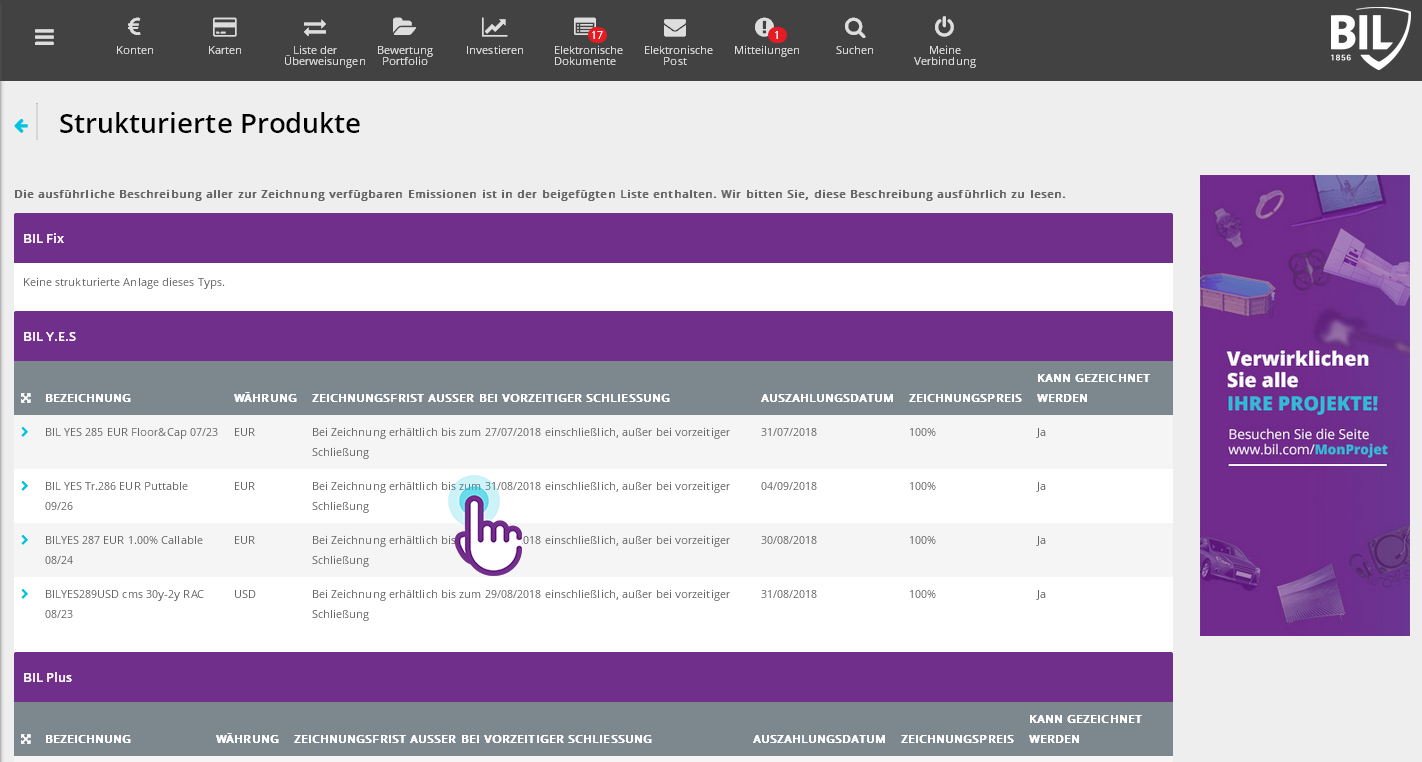Open Karten via the card icon

225,28
